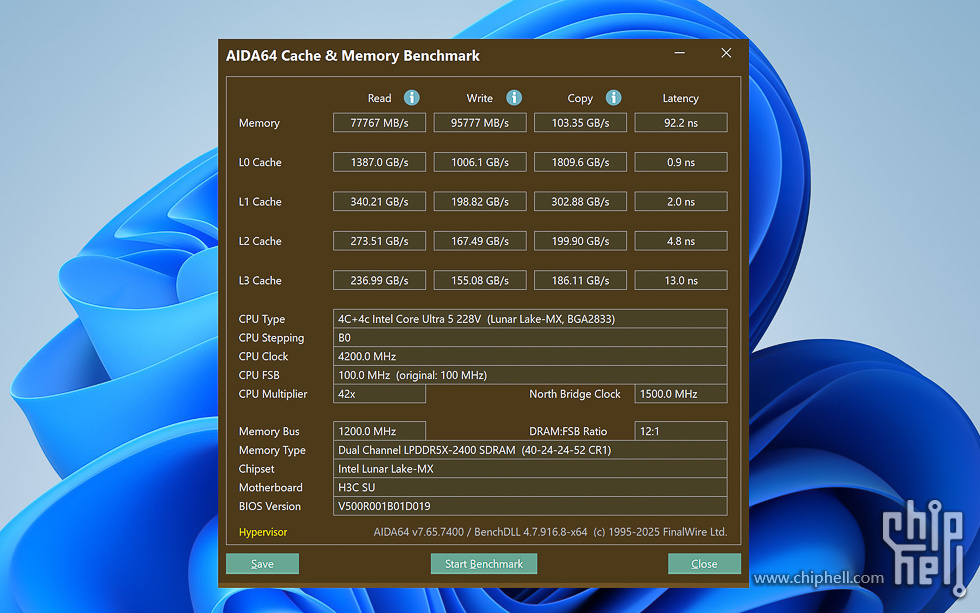Click the CPU Type label
Image resolution: width=980 pixels, height=613 pixels.
pyautogui.click(x=262, y=319)
